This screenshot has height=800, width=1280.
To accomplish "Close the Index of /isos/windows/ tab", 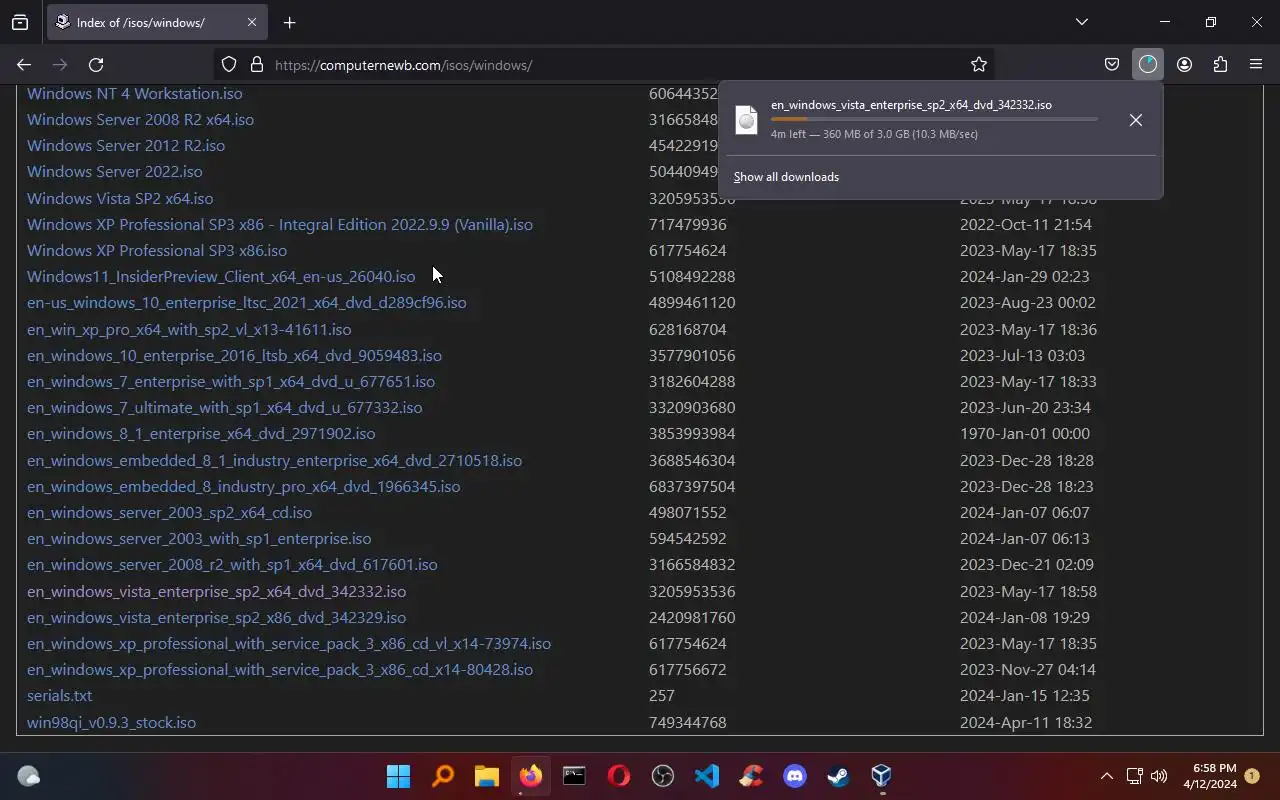I will 252,22.
